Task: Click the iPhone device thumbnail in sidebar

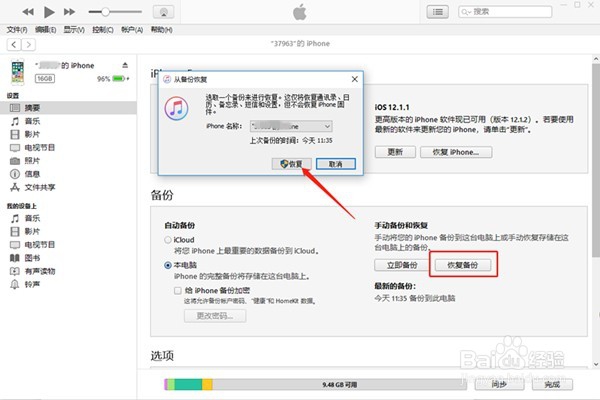Action: pos(18,72)
